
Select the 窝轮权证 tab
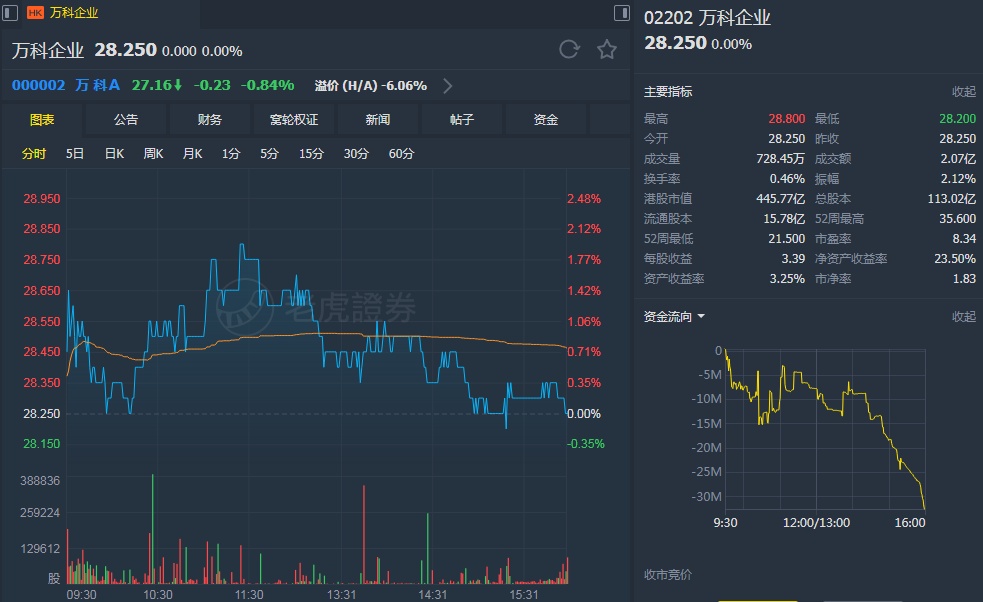click(x=294, y=120)
